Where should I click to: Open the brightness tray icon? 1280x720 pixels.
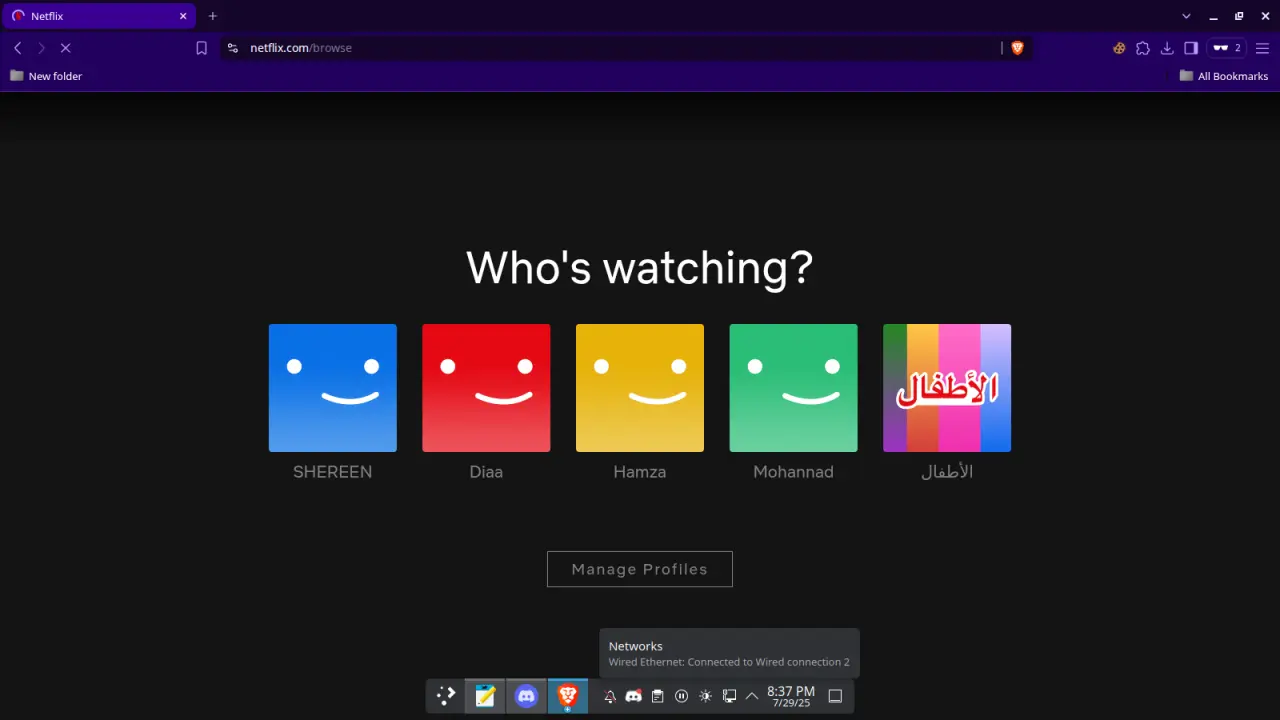pyautogui.click(x=705, y=696)
